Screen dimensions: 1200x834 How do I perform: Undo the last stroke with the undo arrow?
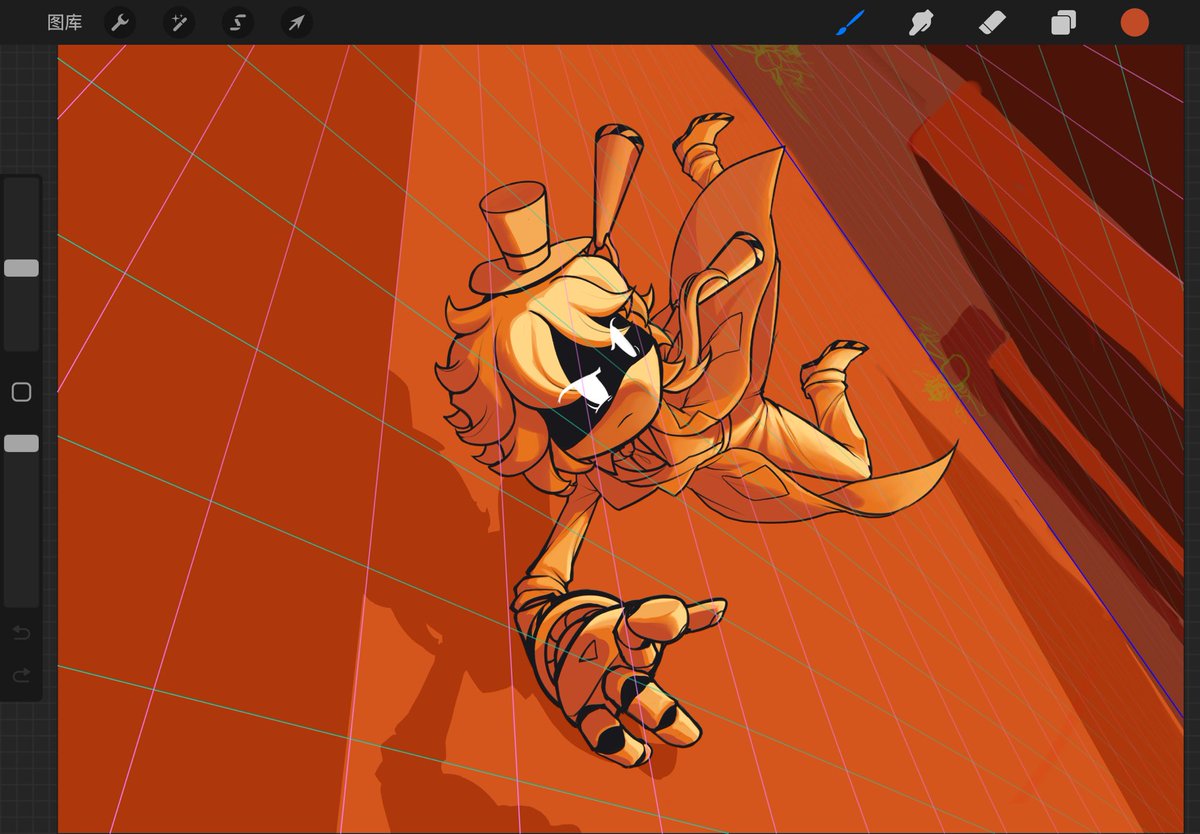21,633
